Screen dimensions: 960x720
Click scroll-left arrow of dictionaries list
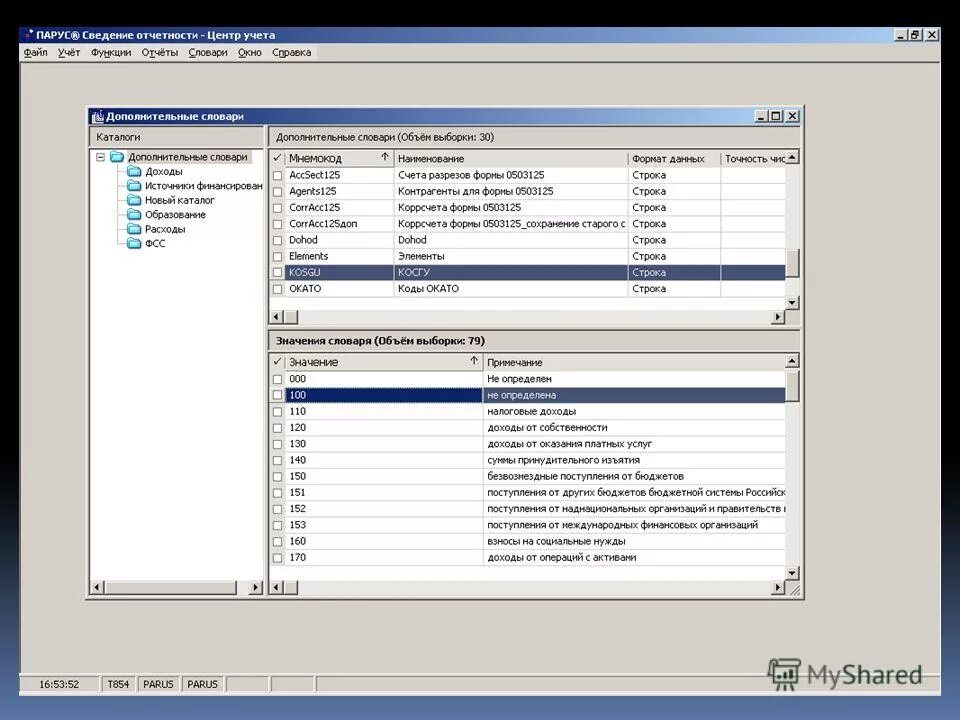tap(276, 317)
